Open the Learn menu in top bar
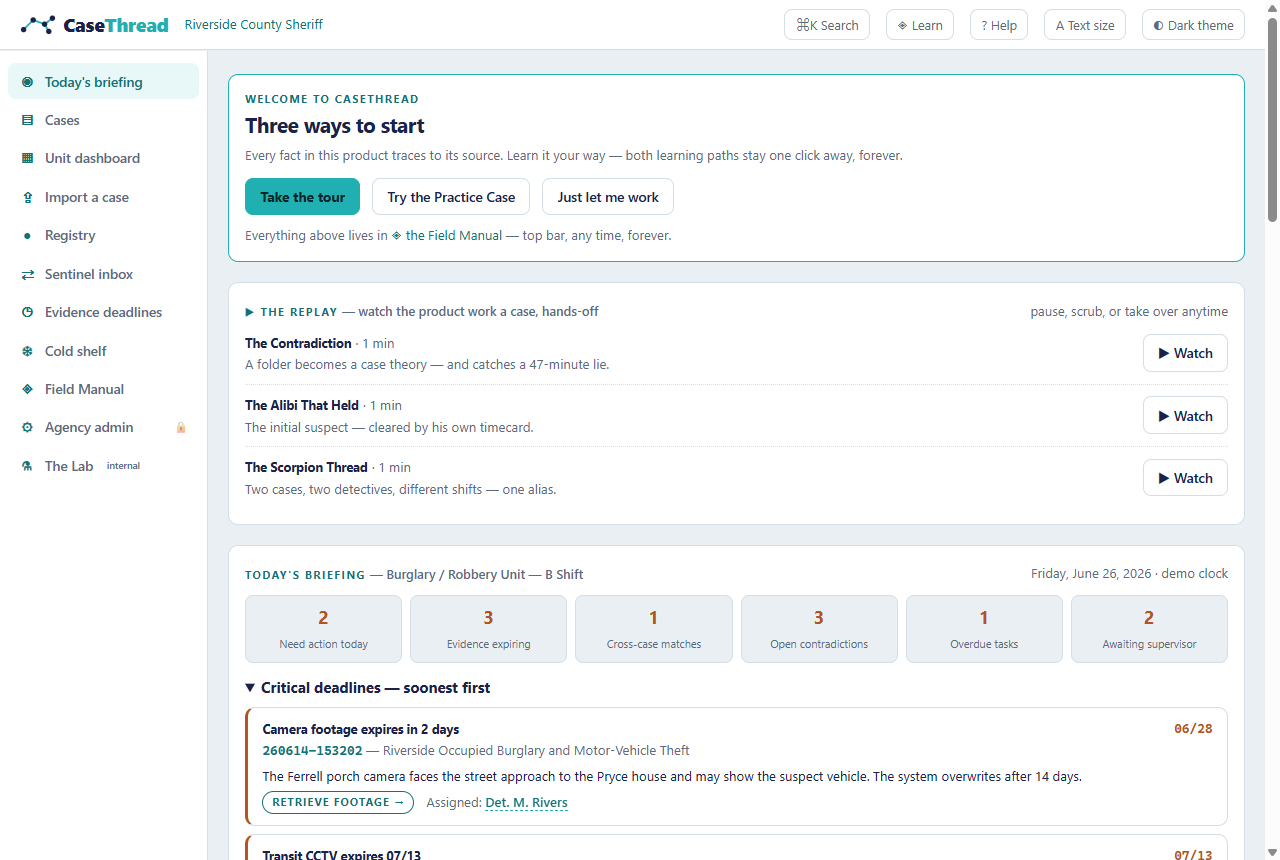Screen dimensions: 1280x860 920,25
